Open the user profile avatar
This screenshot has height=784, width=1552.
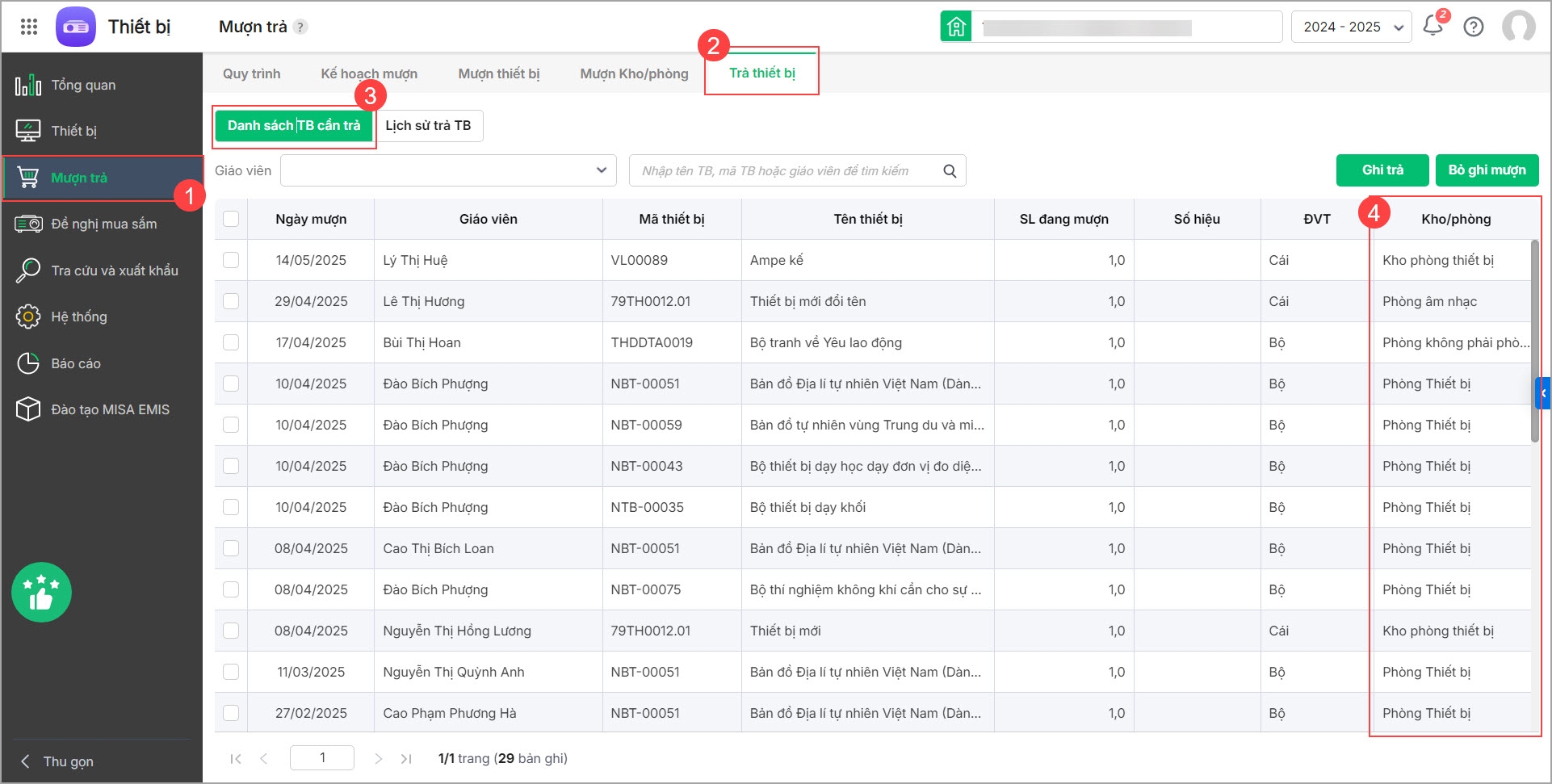(x=1519, y=27)
